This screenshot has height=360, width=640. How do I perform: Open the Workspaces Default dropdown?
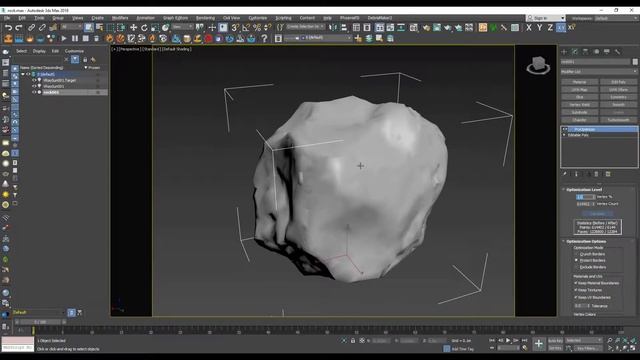617,18
